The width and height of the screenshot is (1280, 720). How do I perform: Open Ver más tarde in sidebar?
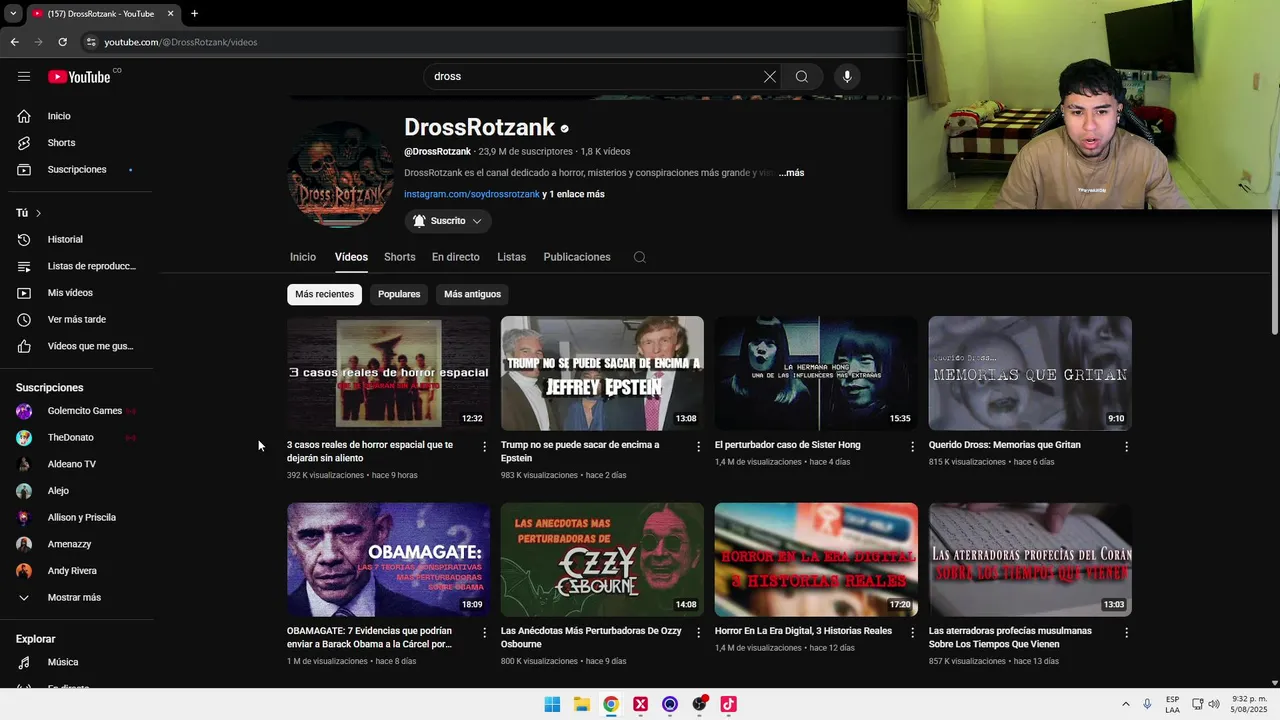coord(78,319)
